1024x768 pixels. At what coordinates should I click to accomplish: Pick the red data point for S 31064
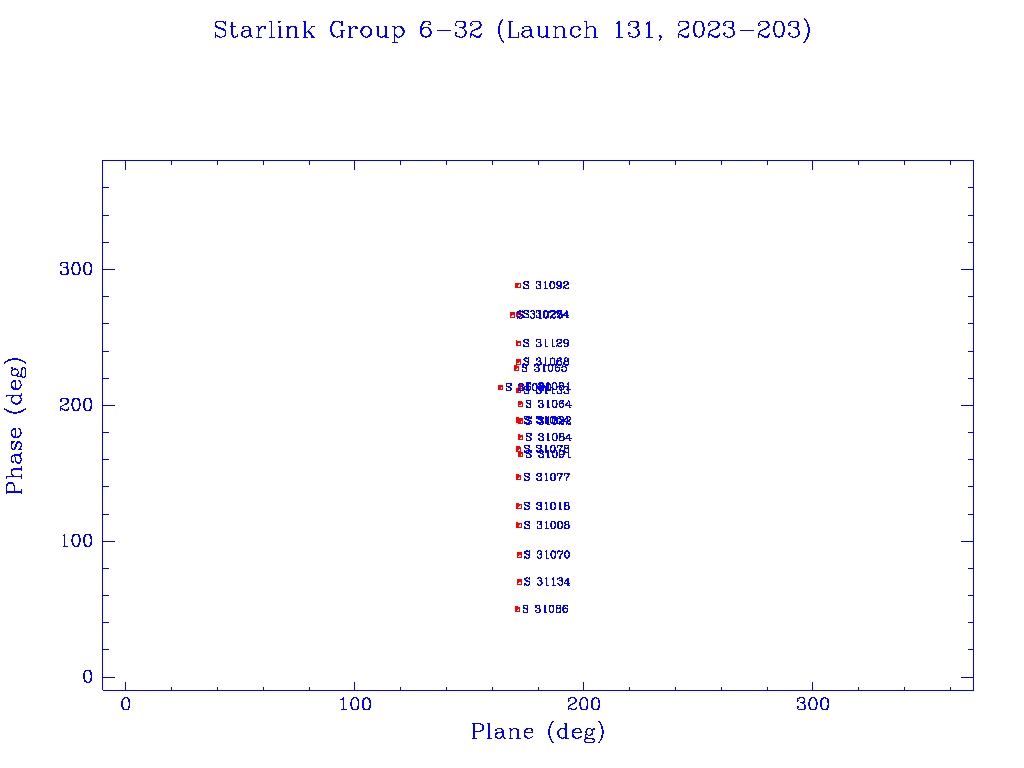520,404
